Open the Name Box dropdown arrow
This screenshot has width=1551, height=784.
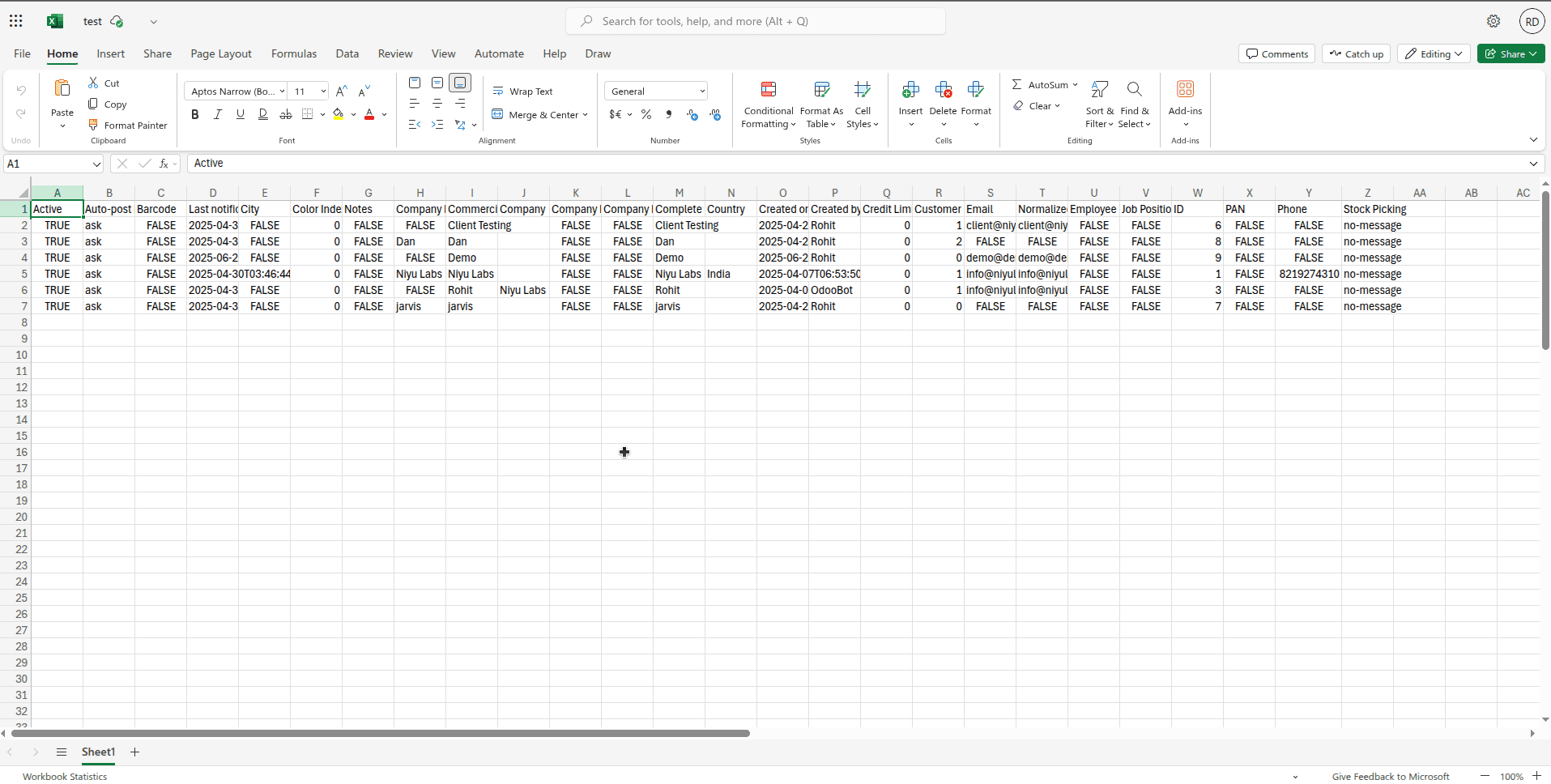click(x=96, y=164)
